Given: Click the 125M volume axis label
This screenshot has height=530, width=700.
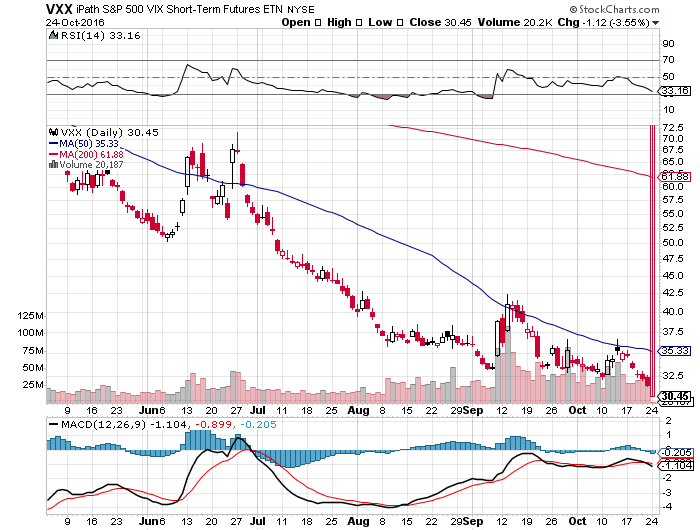Looking at the screenshot, I should [30, 316].
